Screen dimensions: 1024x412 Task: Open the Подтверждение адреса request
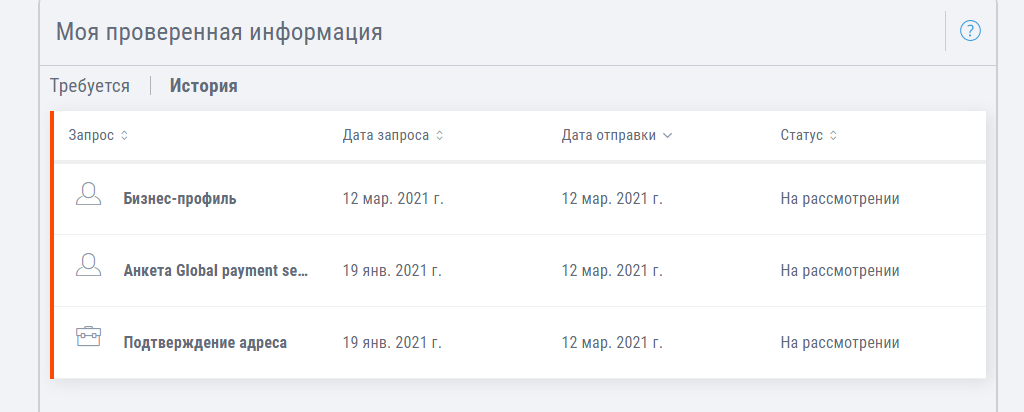pyautogui.click(x=205, y=342)
